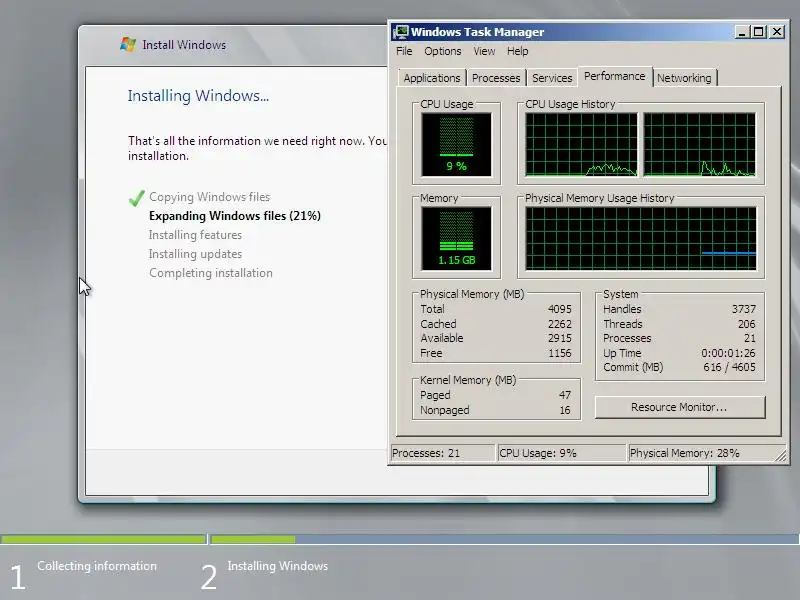The height and width of the screenshot is (600, 800).
Task: Click the Windows flag icon in Install Windows
Action: pyautogui.click(x=128, y=44)
